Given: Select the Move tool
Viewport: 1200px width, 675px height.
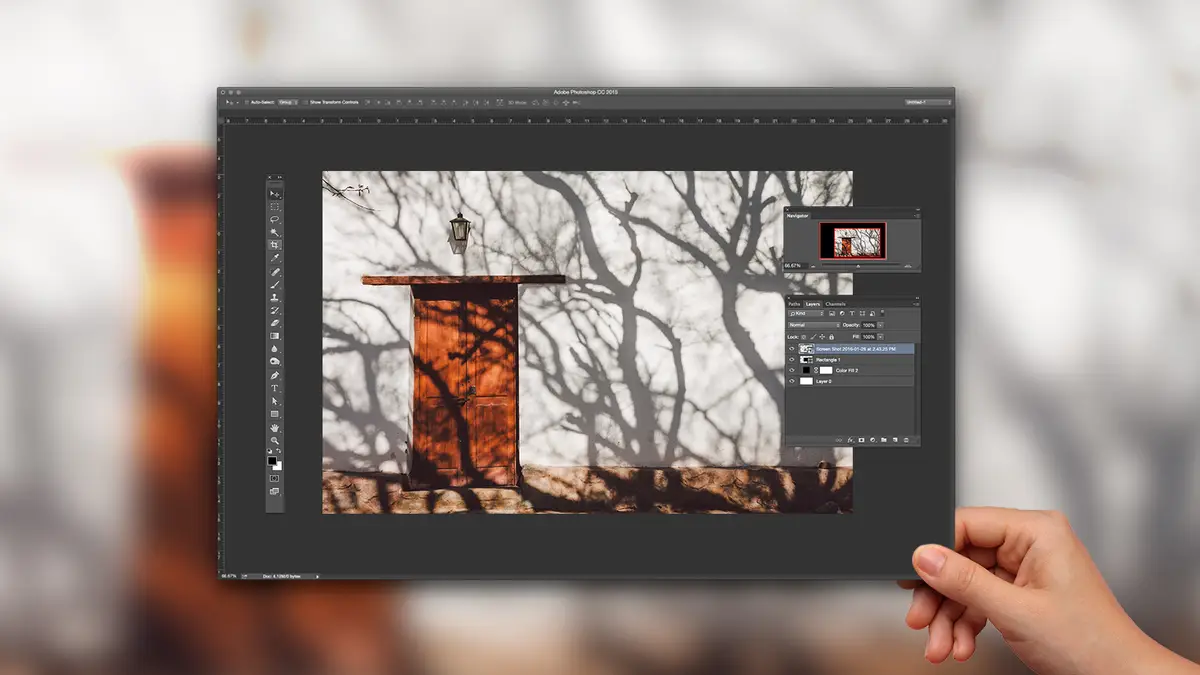Looking at the screenshot, I should tap(272, 192).
